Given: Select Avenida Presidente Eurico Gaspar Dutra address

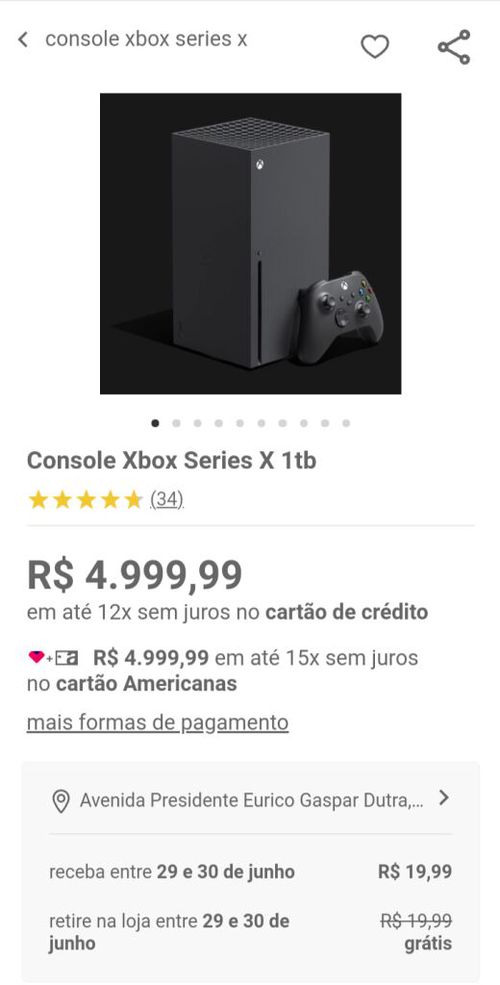Looking at the screenshot, I should tap(251, 800).
